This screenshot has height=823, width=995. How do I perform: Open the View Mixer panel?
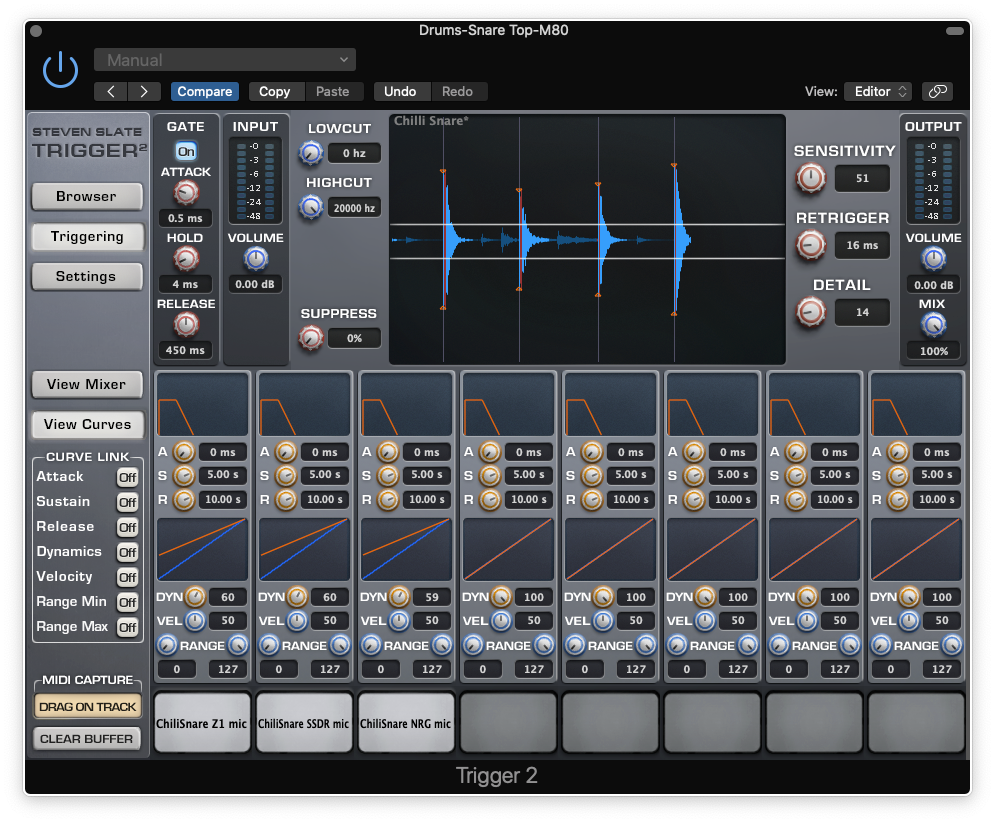pos(86,384)
